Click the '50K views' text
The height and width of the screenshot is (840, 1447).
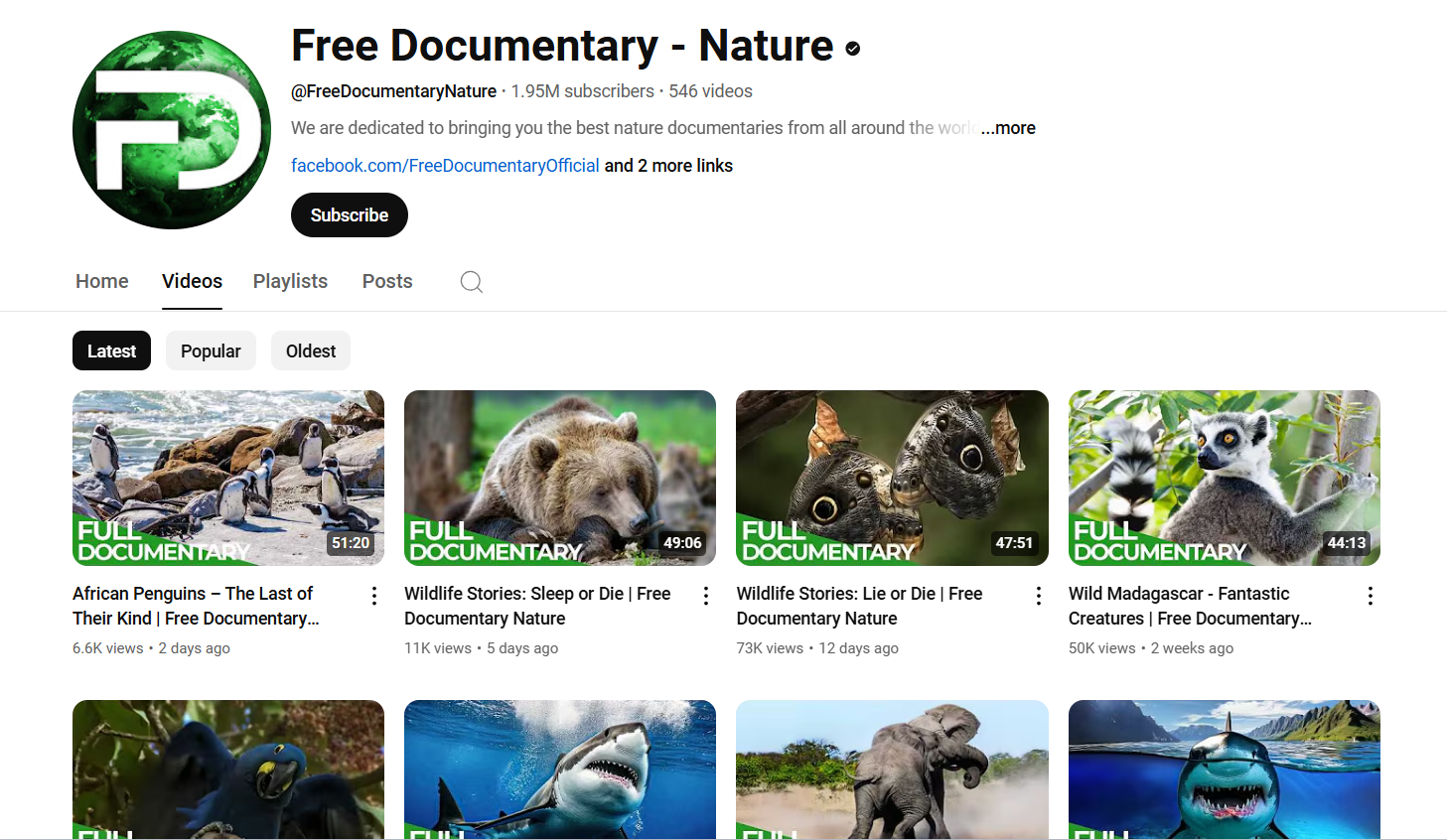(x=1101, y=648)
